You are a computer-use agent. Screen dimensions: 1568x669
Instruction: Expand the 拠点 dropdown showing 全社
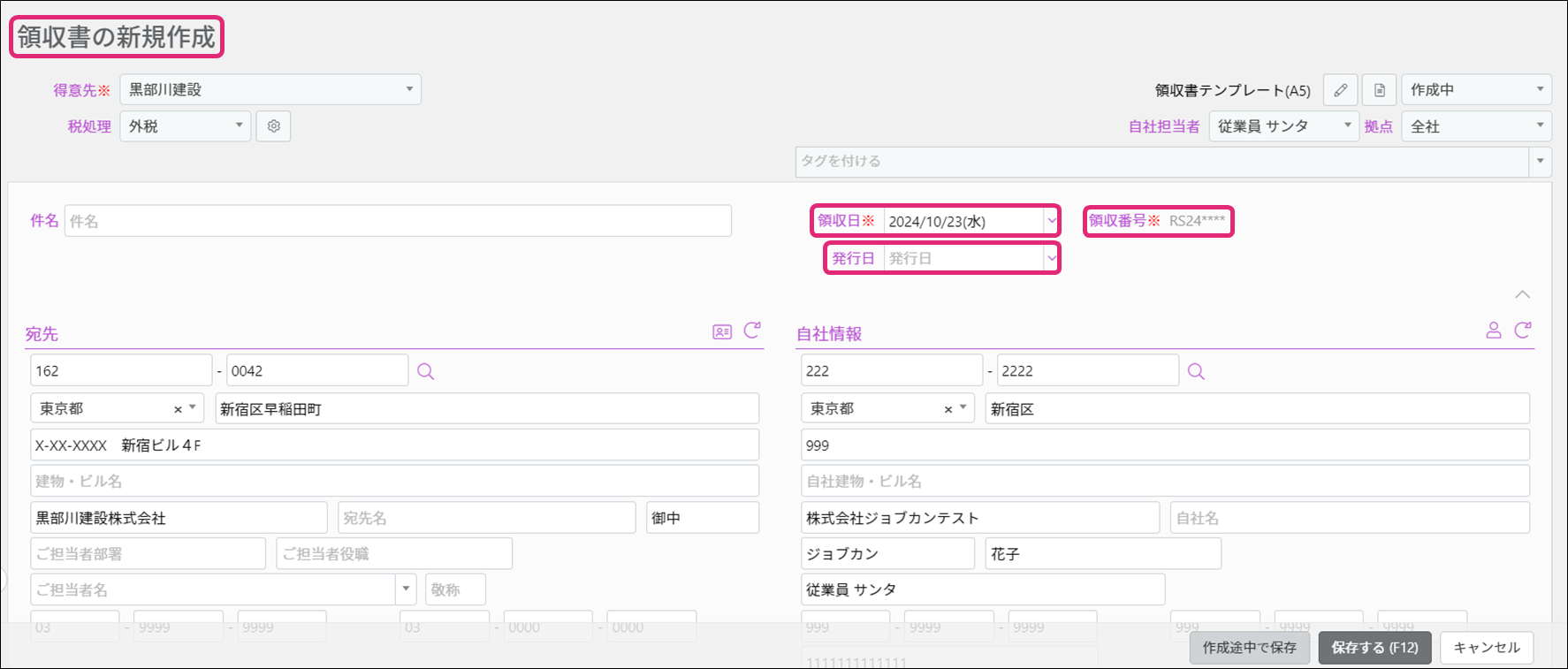pyautogui.click(x=1476, y=126)
